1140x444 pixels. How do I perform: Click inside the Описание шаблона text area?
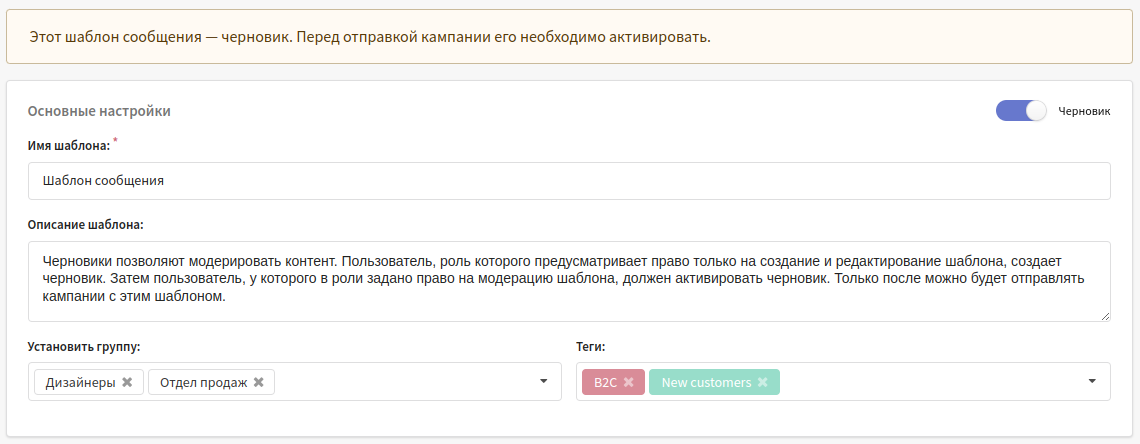pos(569,281)
